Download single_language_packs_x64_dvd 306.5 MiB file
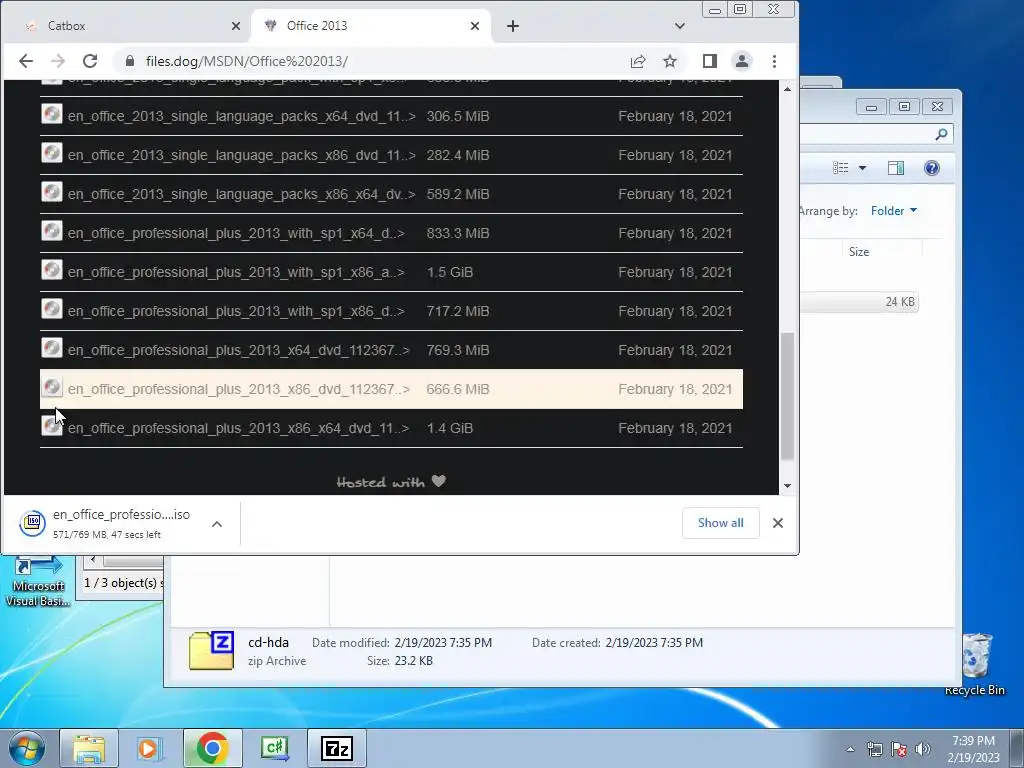Screen dimensions: 1024x768 (242, 116)
